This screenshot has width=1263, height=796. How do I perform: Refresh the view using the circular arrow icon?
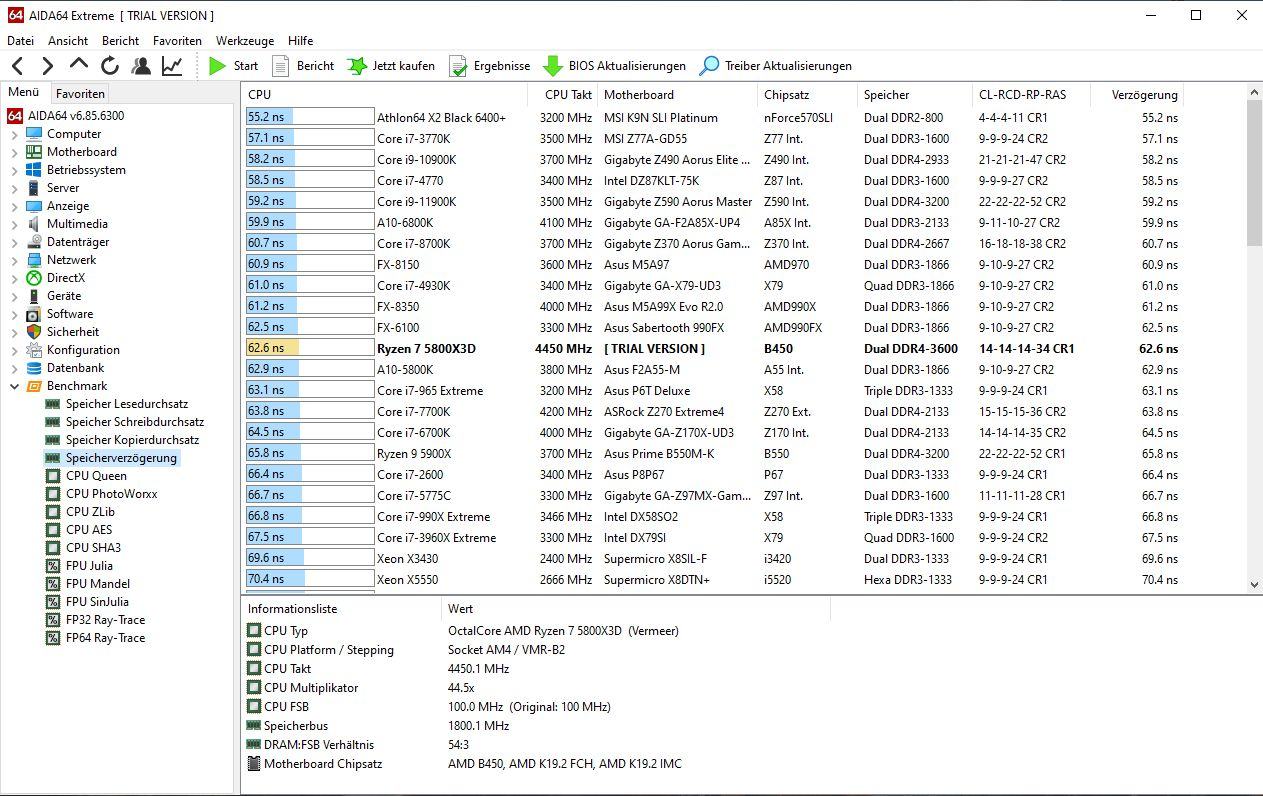[x=110, y=66]
